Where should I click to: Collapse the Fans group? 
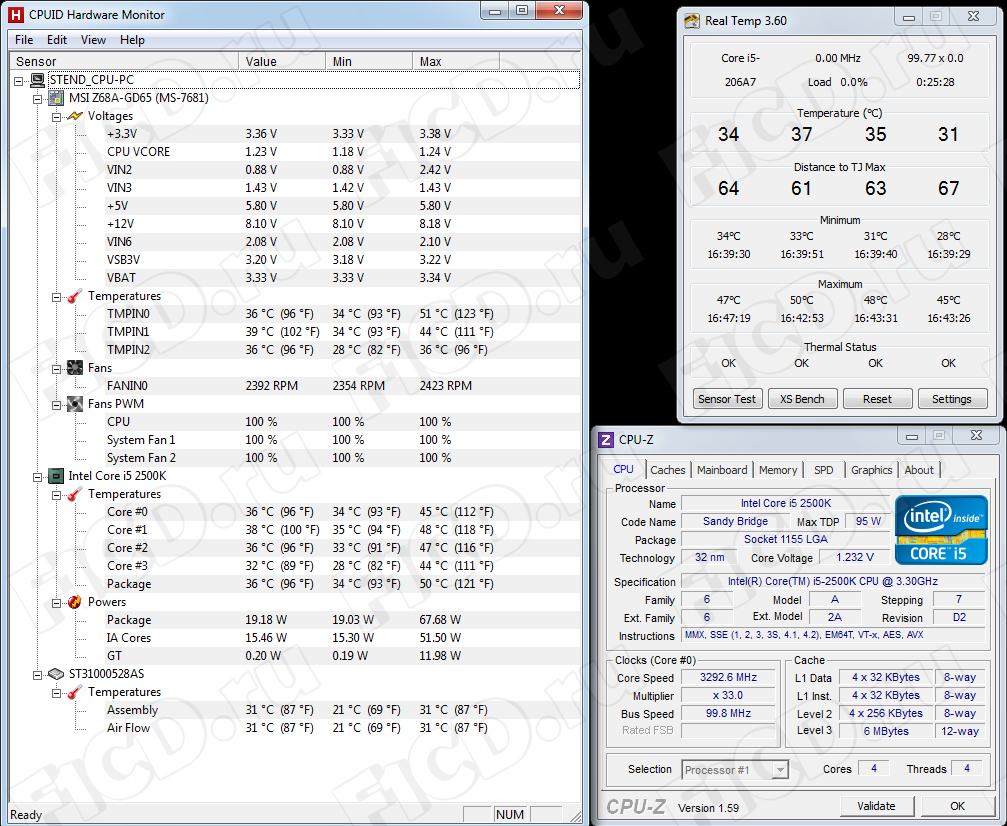click(x=57, y=369)
